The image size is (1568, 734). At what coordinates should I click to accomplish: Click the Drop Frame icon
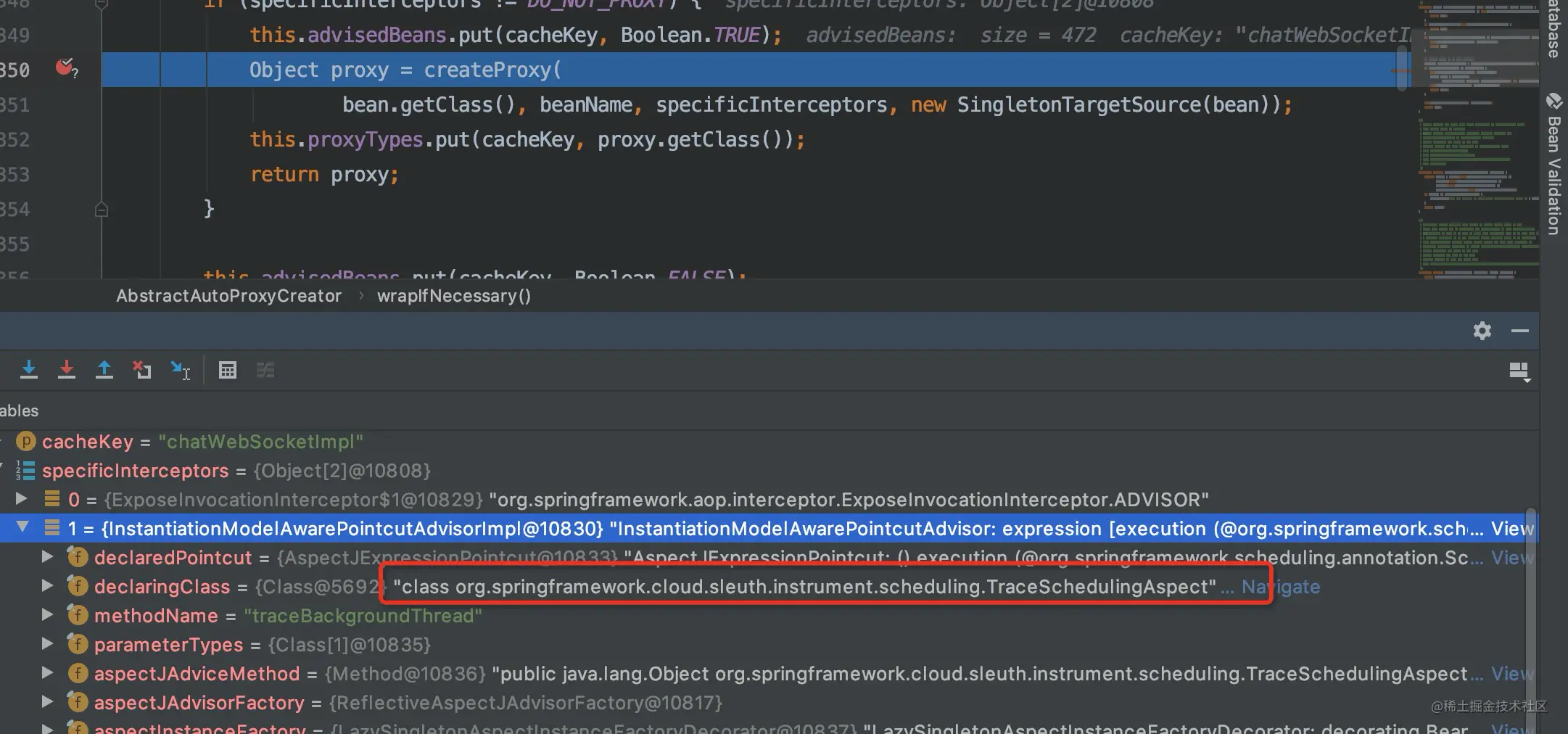pos(142,370)
